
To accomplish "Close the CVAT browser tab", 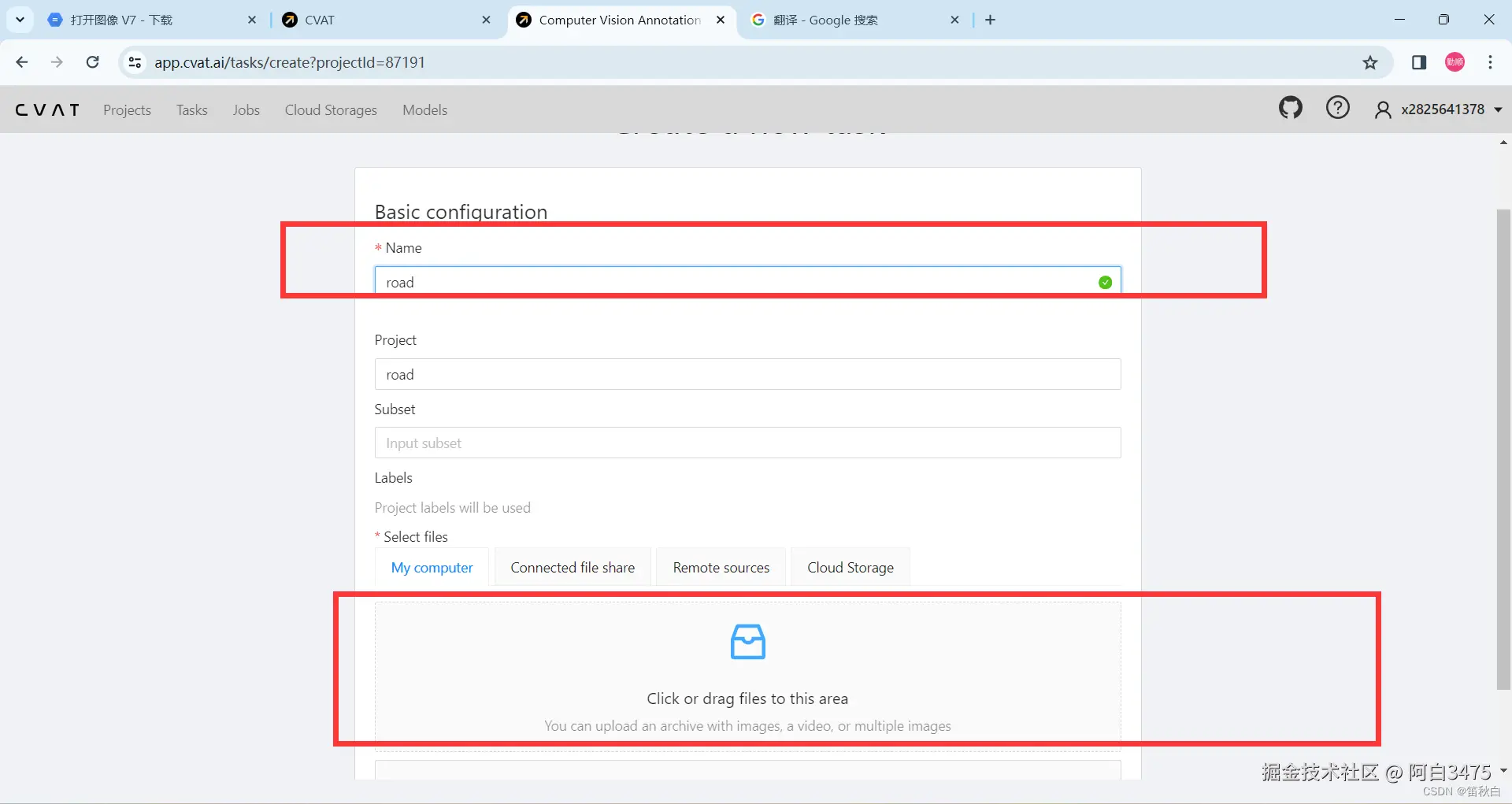I will tap(486, 20).
